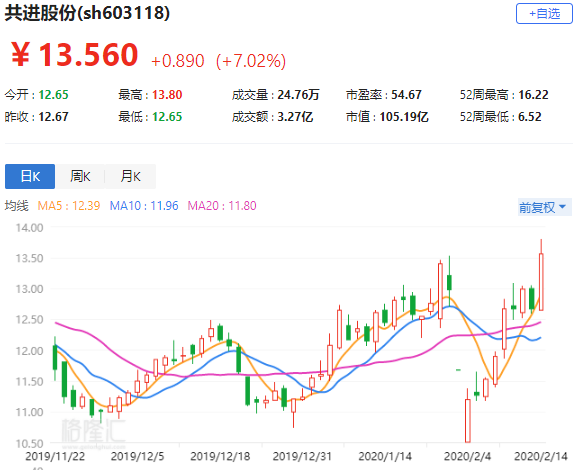Image resolution: width=578 pixels, height=470 pixels.
Task: Click the 成交额 value 3.27亿
Action: click(295, 117)
